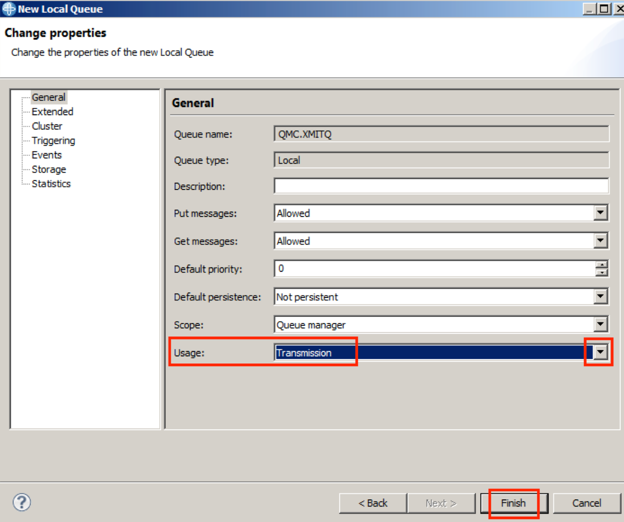Go to the Events properties page
Image resolution: width=624 pixels, height=522 pixels.
47,155
